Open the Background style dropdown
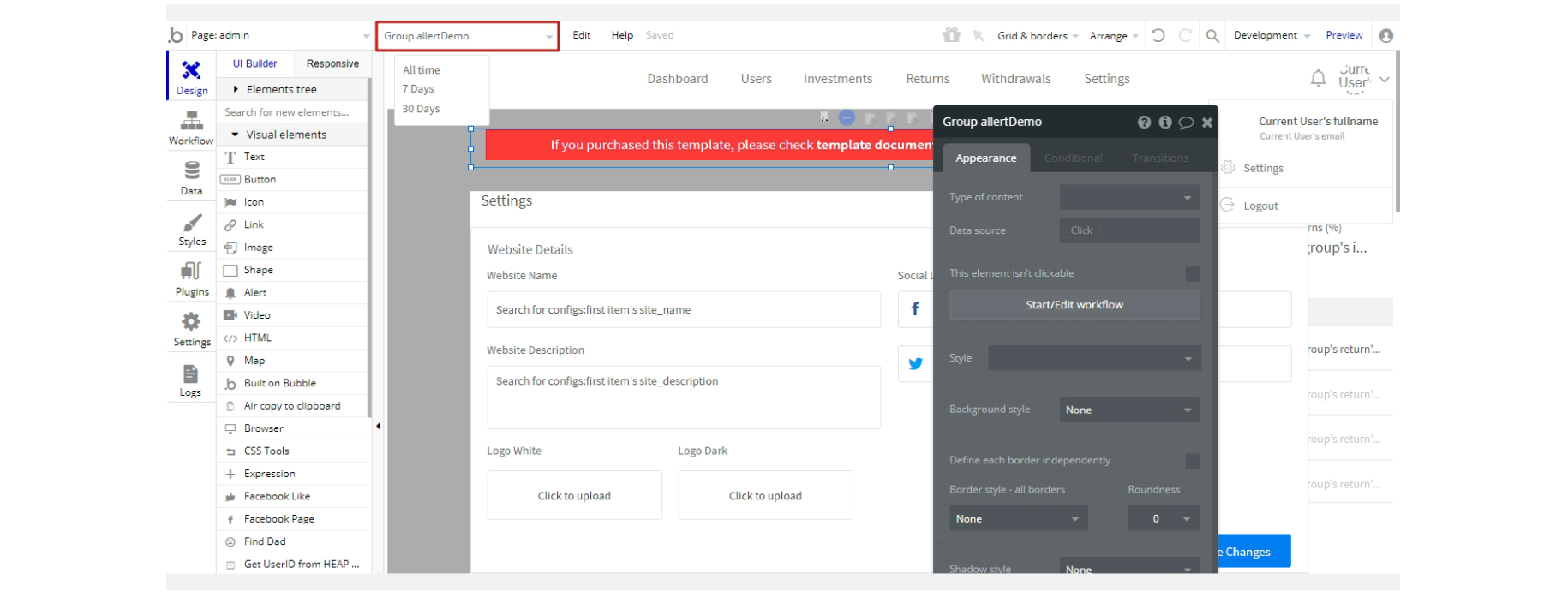Image resolution: width=1568 pixels, height=598 pixels. [1128, 410]
